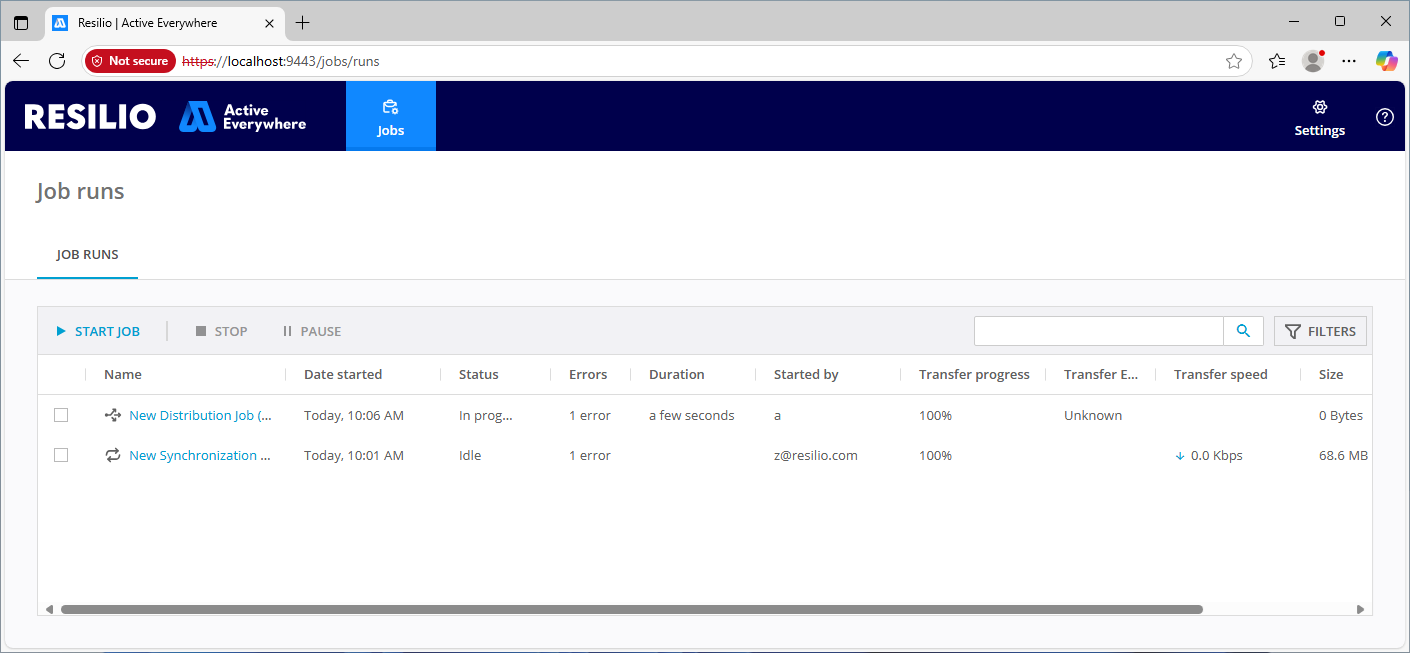Click the Resilio Active Everywhere logo
The image size is (1410, 653).
(x=165, y=117)
